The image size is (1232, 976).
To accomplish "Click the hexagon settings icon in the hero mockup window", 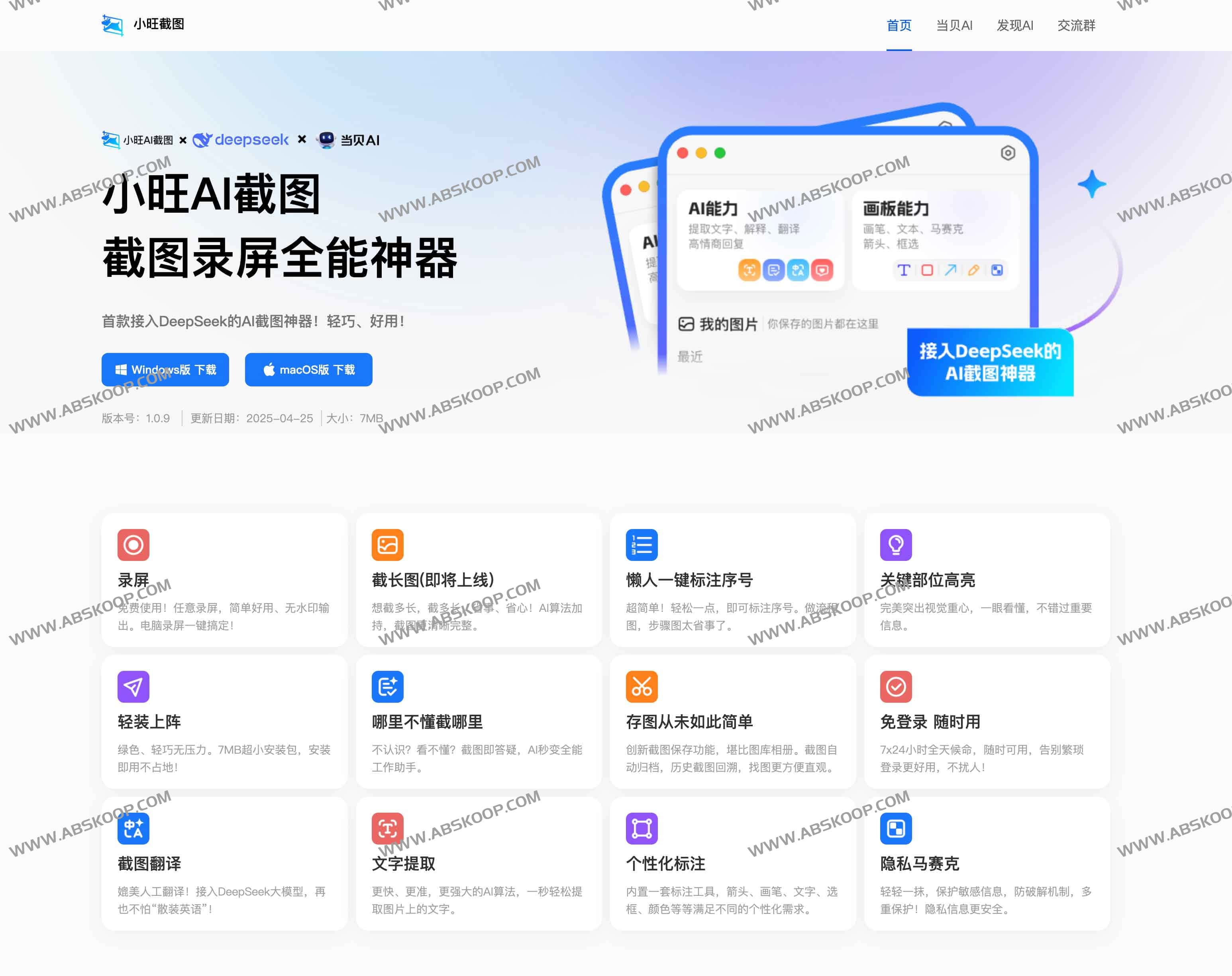I will coord(1008,153).
